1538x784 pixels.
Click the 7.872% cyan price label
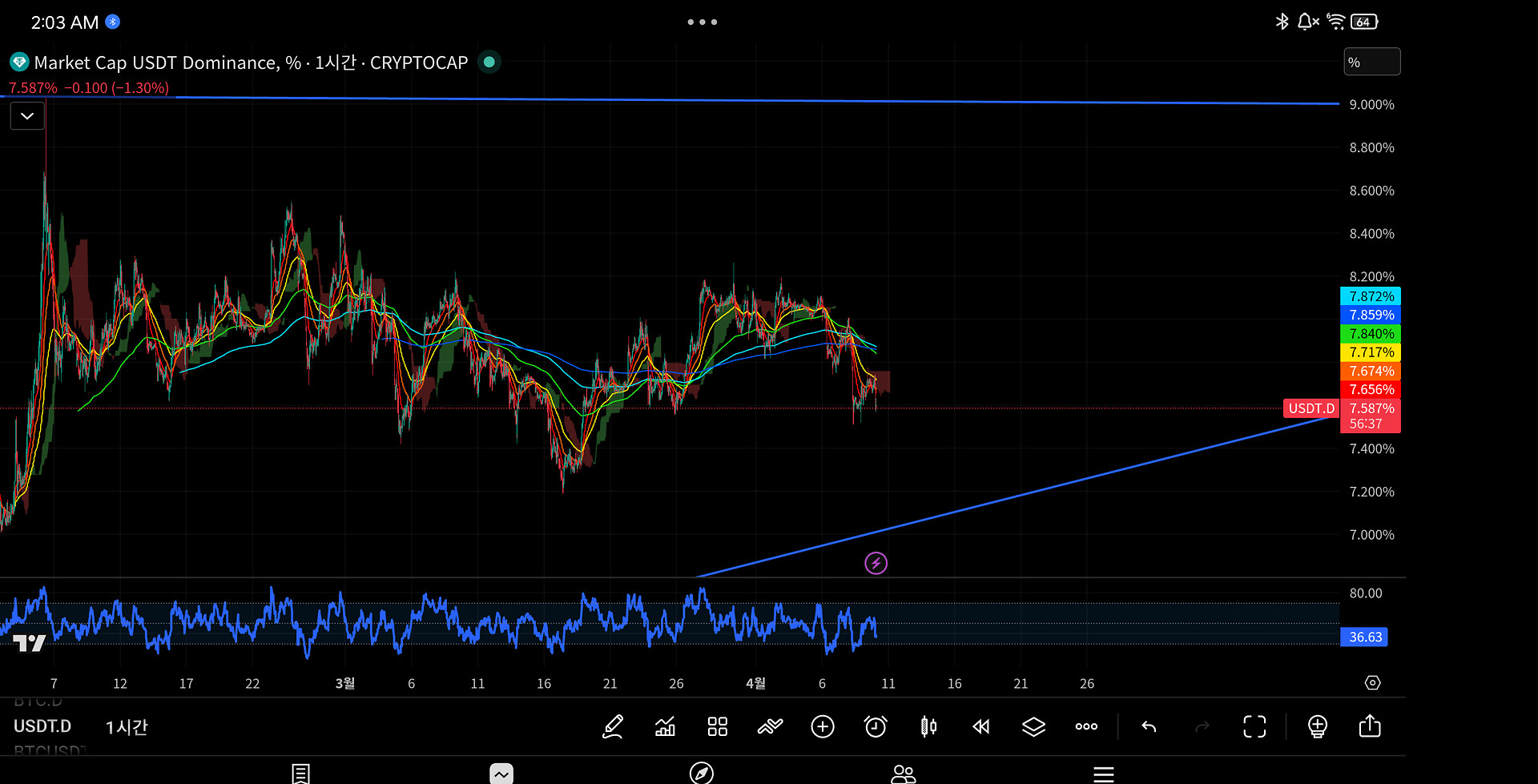point(1371,296)
